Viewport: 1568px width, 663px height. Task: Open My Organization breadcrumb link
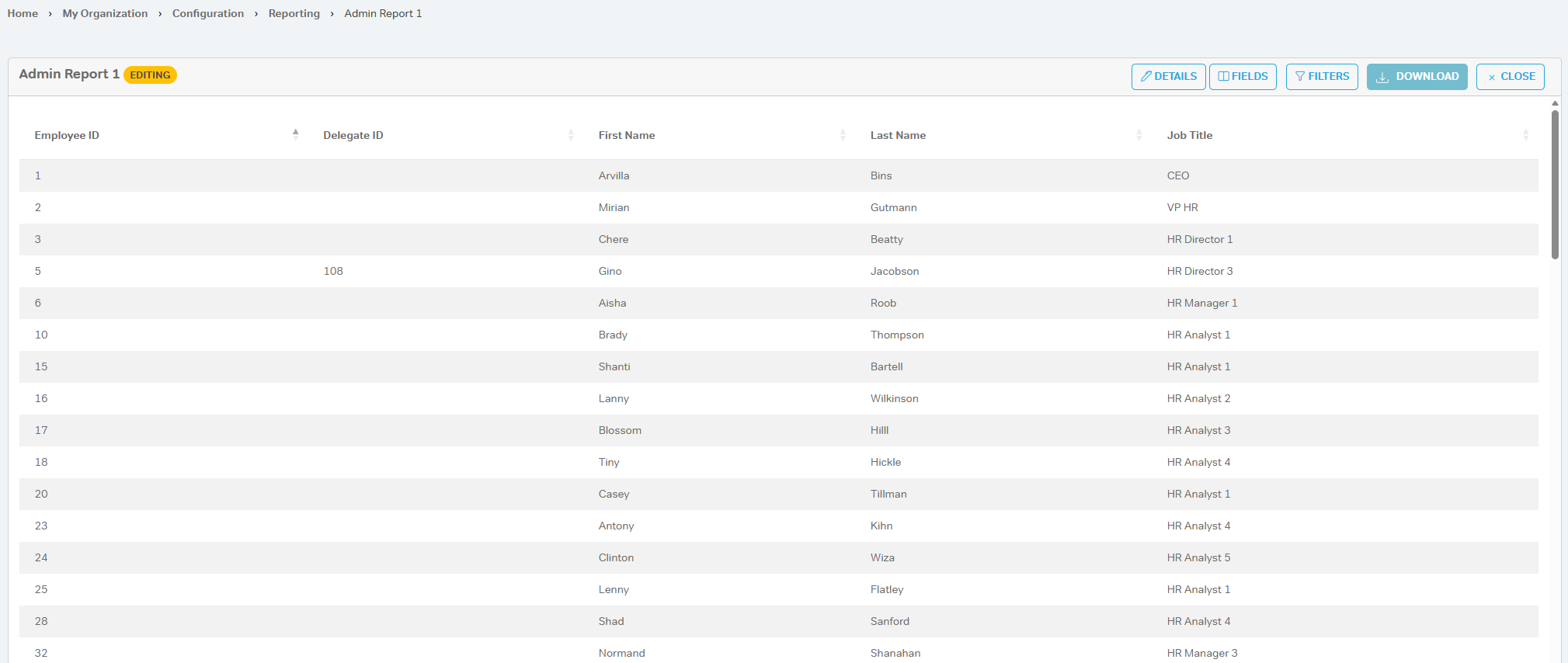[105, 13]
